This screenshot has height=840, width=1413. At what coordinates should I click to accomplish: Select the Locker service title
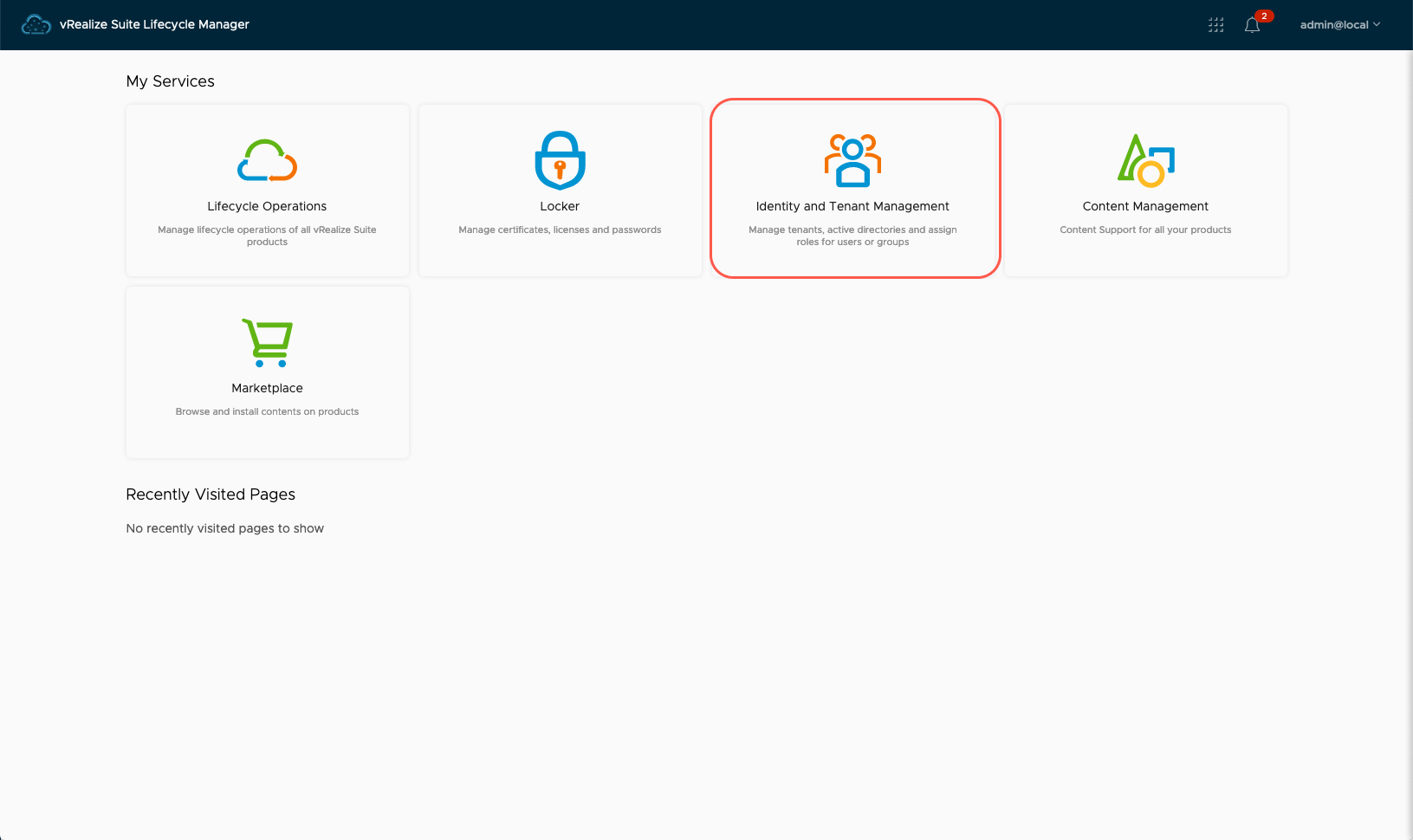(560, 206)
